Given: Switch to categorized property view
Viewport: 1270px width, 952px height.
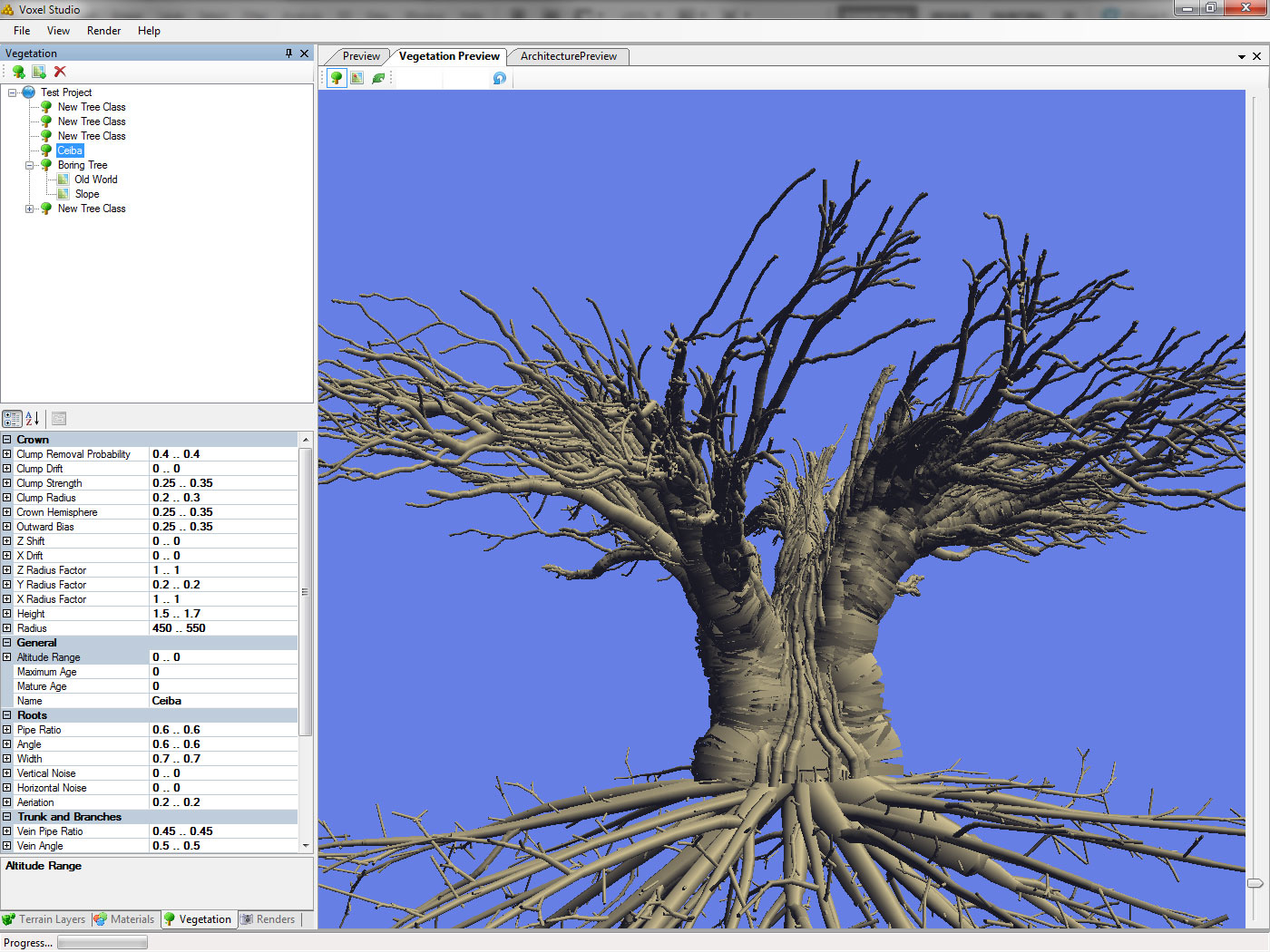Looking at the screenshot, I should tap(12, 418).
